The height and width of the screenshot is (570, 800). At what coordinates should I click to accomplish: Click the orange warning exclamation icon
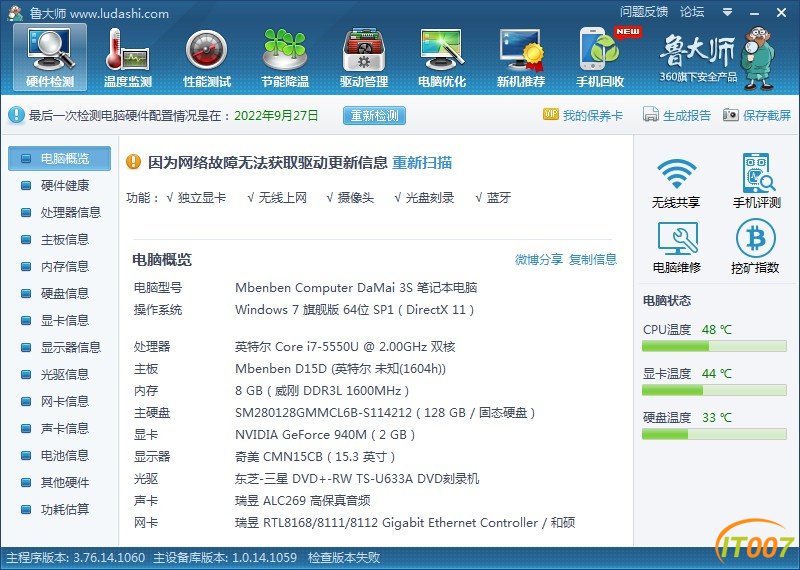[x=133, y=162]
